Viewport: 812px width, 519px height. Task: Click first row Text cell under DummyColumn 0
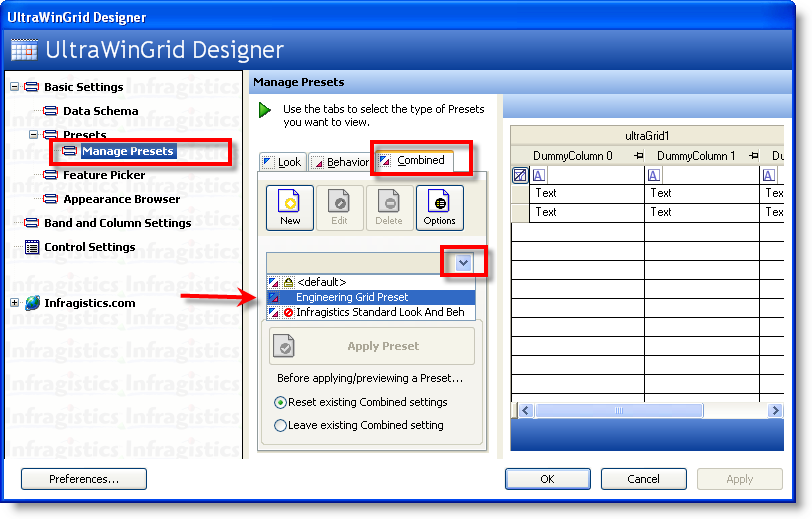pyautogui.click(x=587, y=193)
